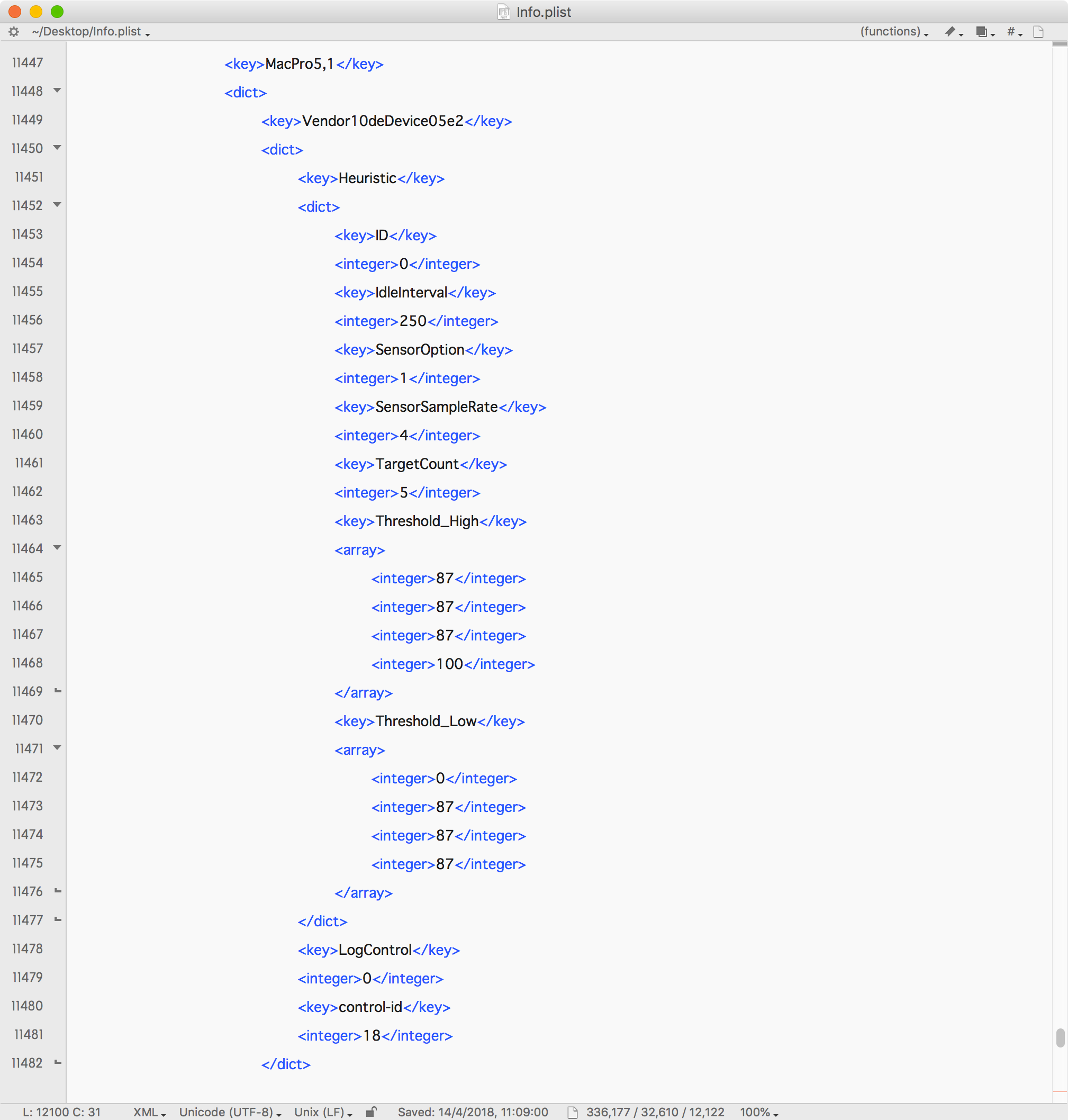Click the Info.plist title bar document icon
The width and height of the screenshot is (1068, 1120).
pos(503,12)
